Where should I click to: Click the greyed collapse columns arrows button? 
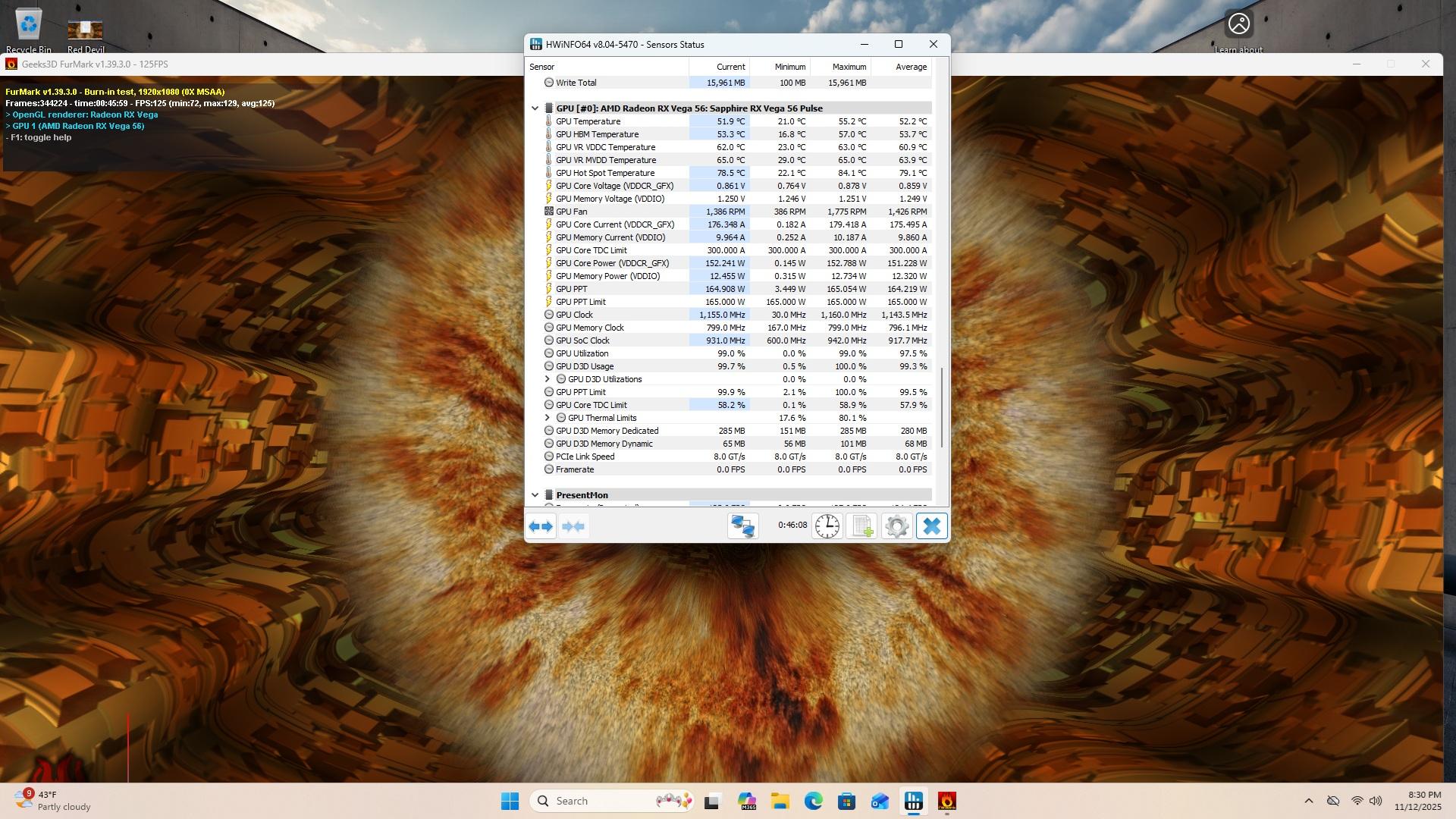point(574,526)
